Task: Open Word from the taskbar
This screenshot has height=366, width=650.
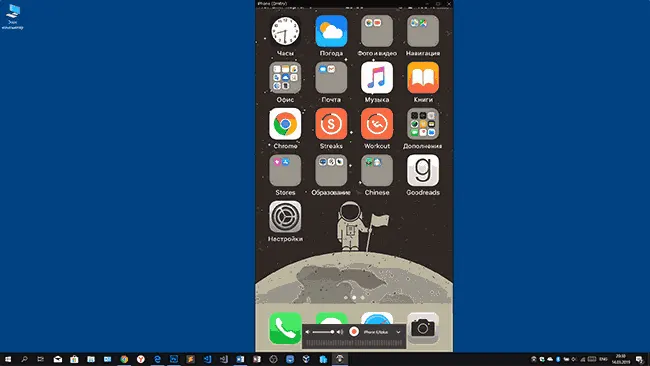Action: point(240,359)
